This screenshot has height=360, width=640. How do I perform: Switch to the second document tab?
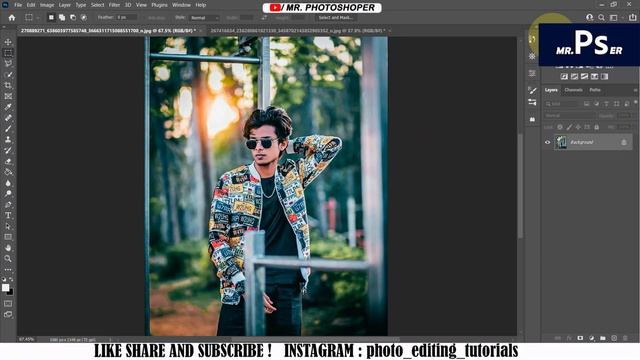[x=298, y=31]
